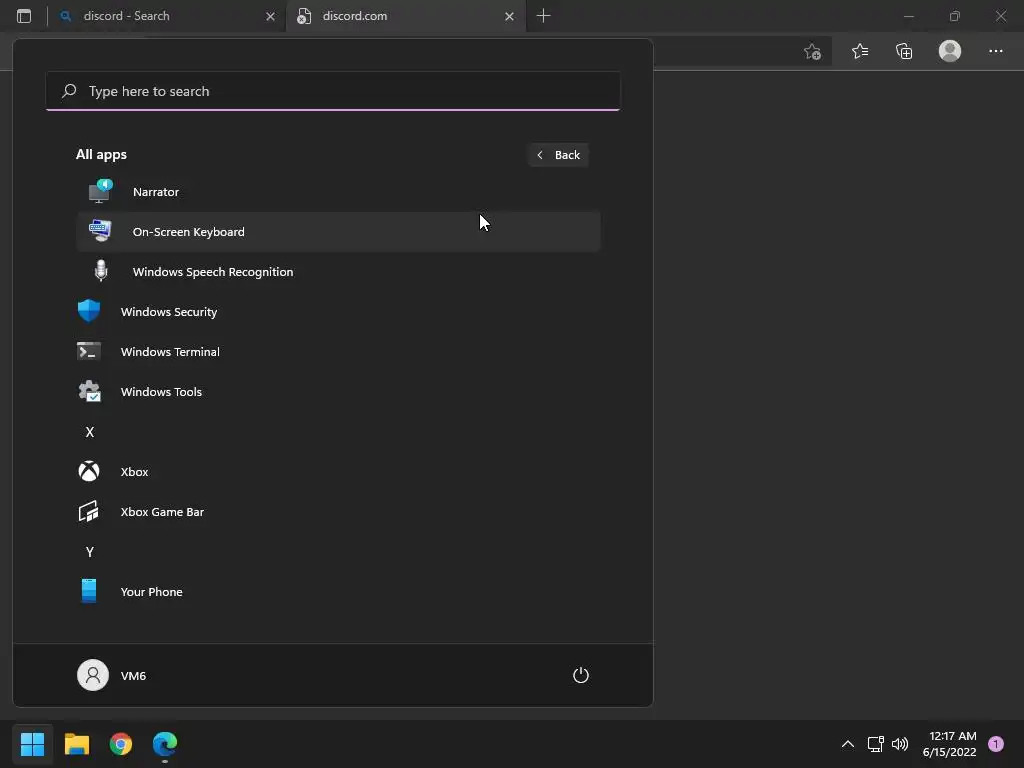
Task: Open the Your Phone app icon
Action: pos(89,591)
